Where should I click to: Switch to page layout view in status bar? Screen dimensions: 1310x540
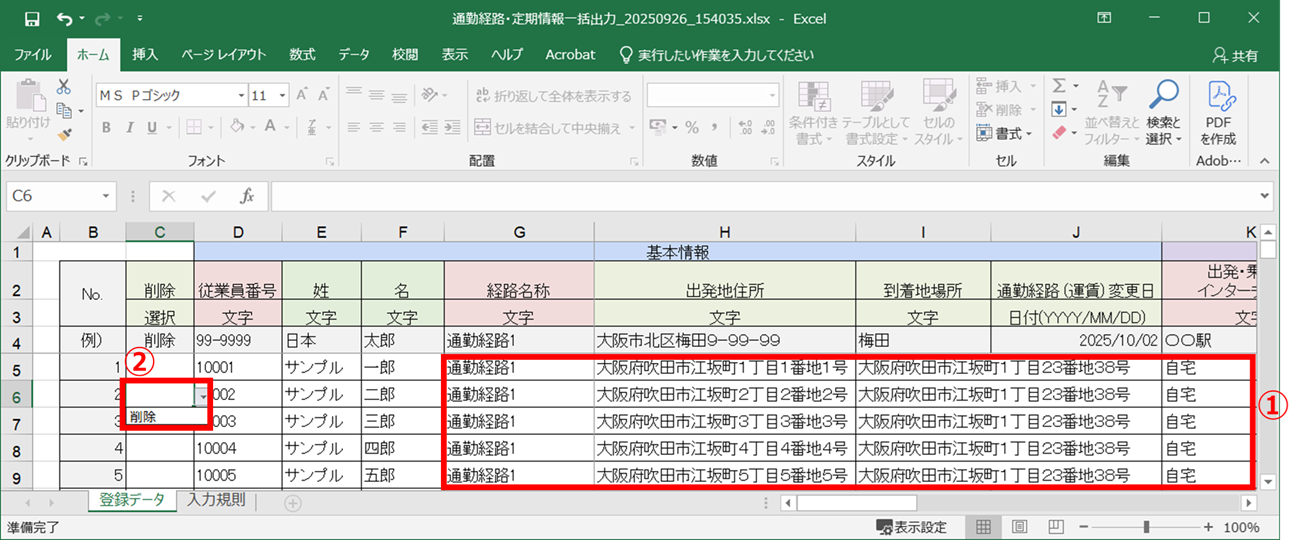1019,527
